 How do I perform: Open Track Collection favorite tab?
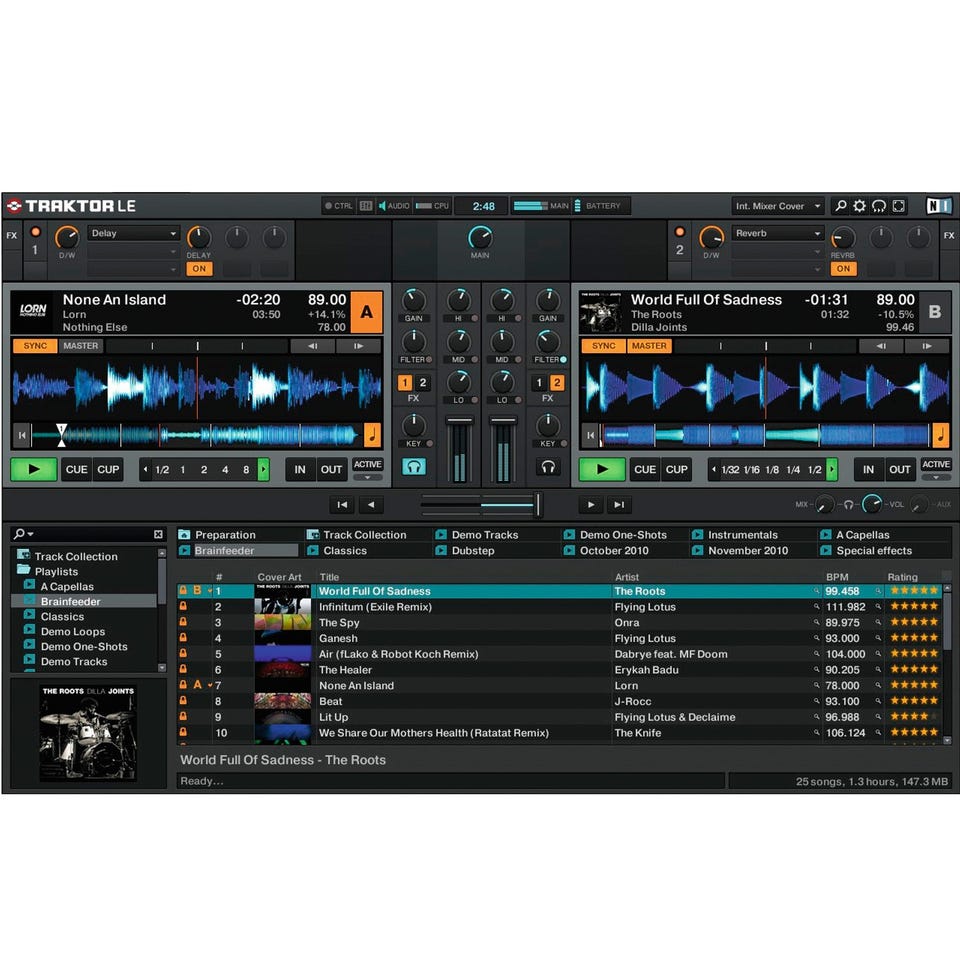[x=364, y=534]
